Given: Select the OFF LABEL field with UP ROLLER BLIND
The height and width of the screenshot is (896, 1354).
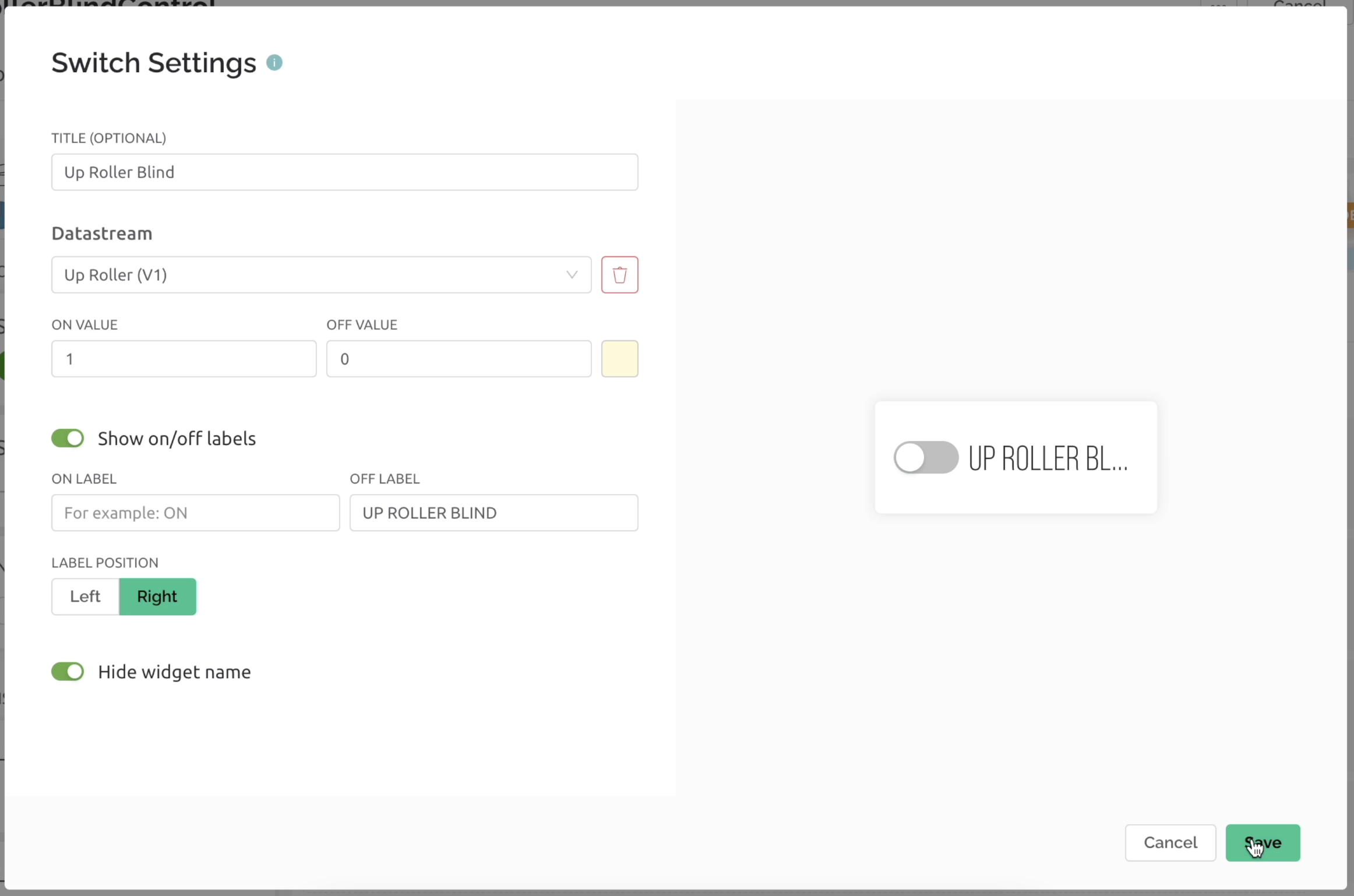Looking at the screenshot, I should [x=493, y=513].
